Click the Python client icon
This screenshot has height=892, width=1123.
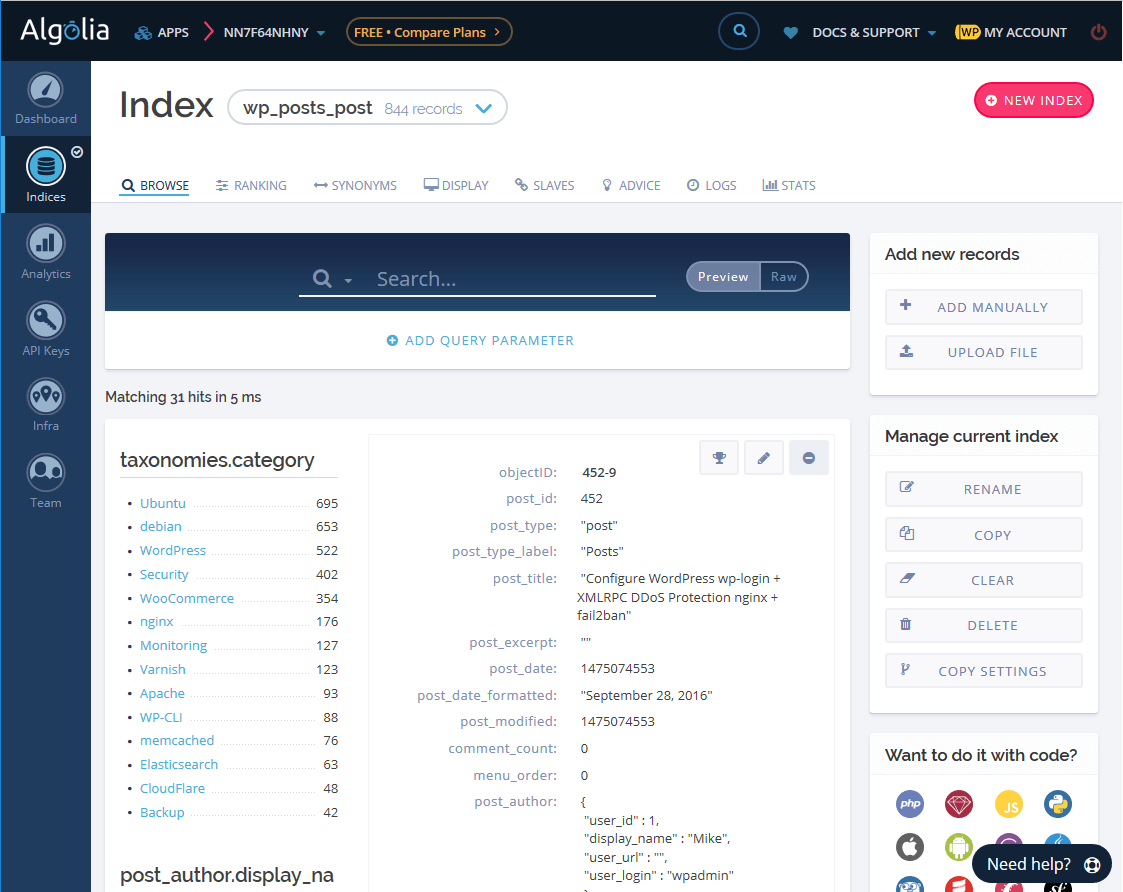tap(1057, 804)
